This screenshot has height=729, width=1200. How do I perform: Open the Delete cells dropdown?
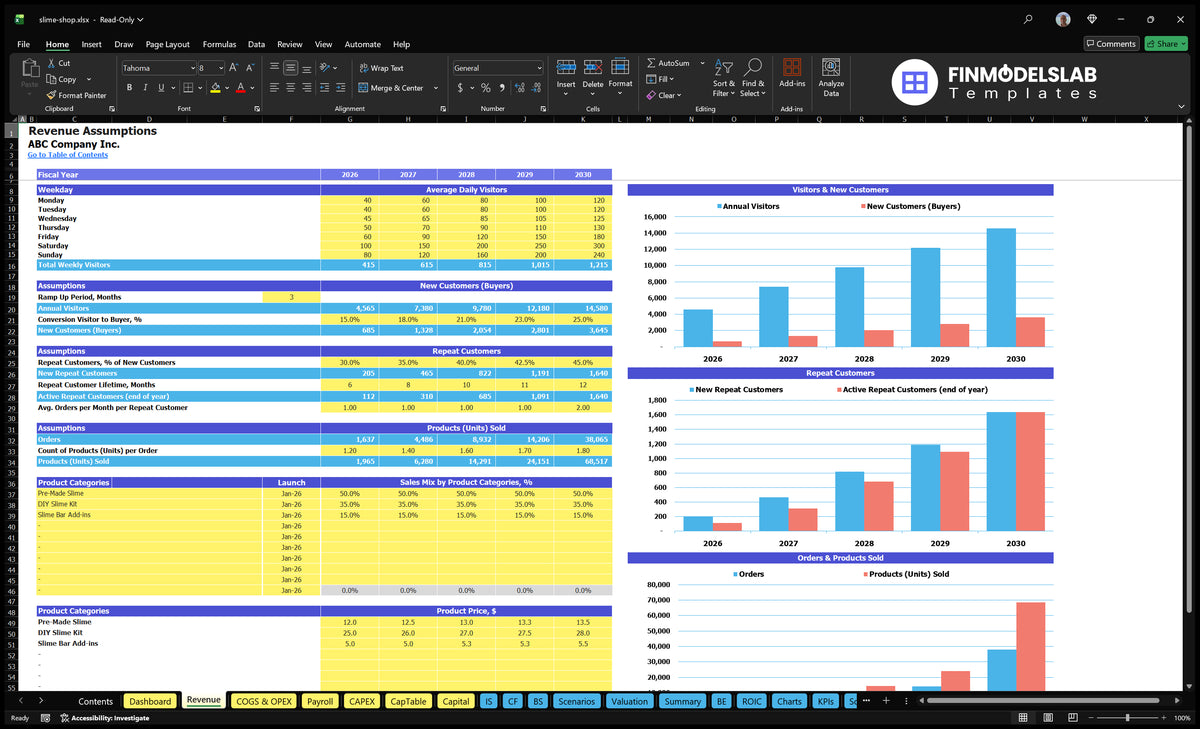click(x=592, y=94)
